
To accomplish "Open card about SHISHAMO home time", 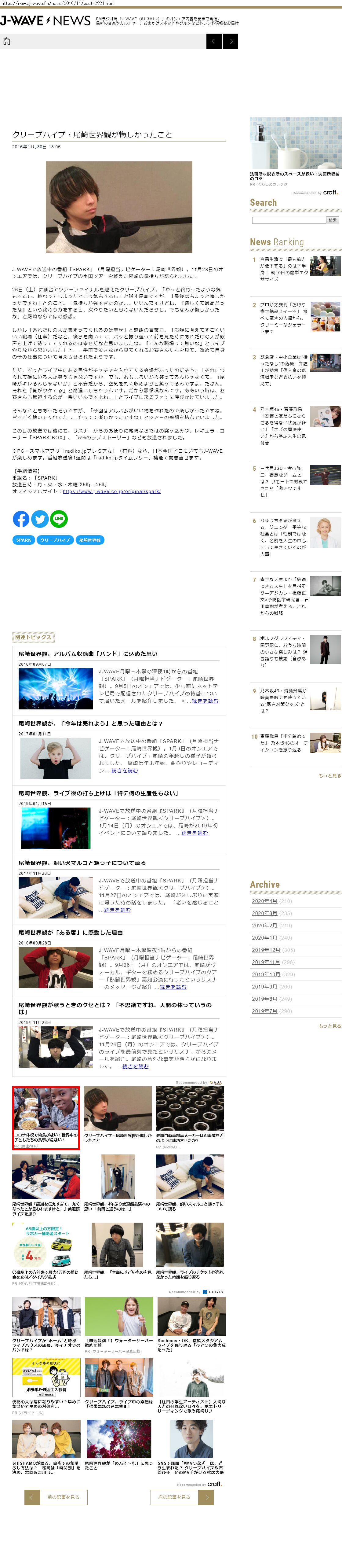I will tap(46, 1447).
